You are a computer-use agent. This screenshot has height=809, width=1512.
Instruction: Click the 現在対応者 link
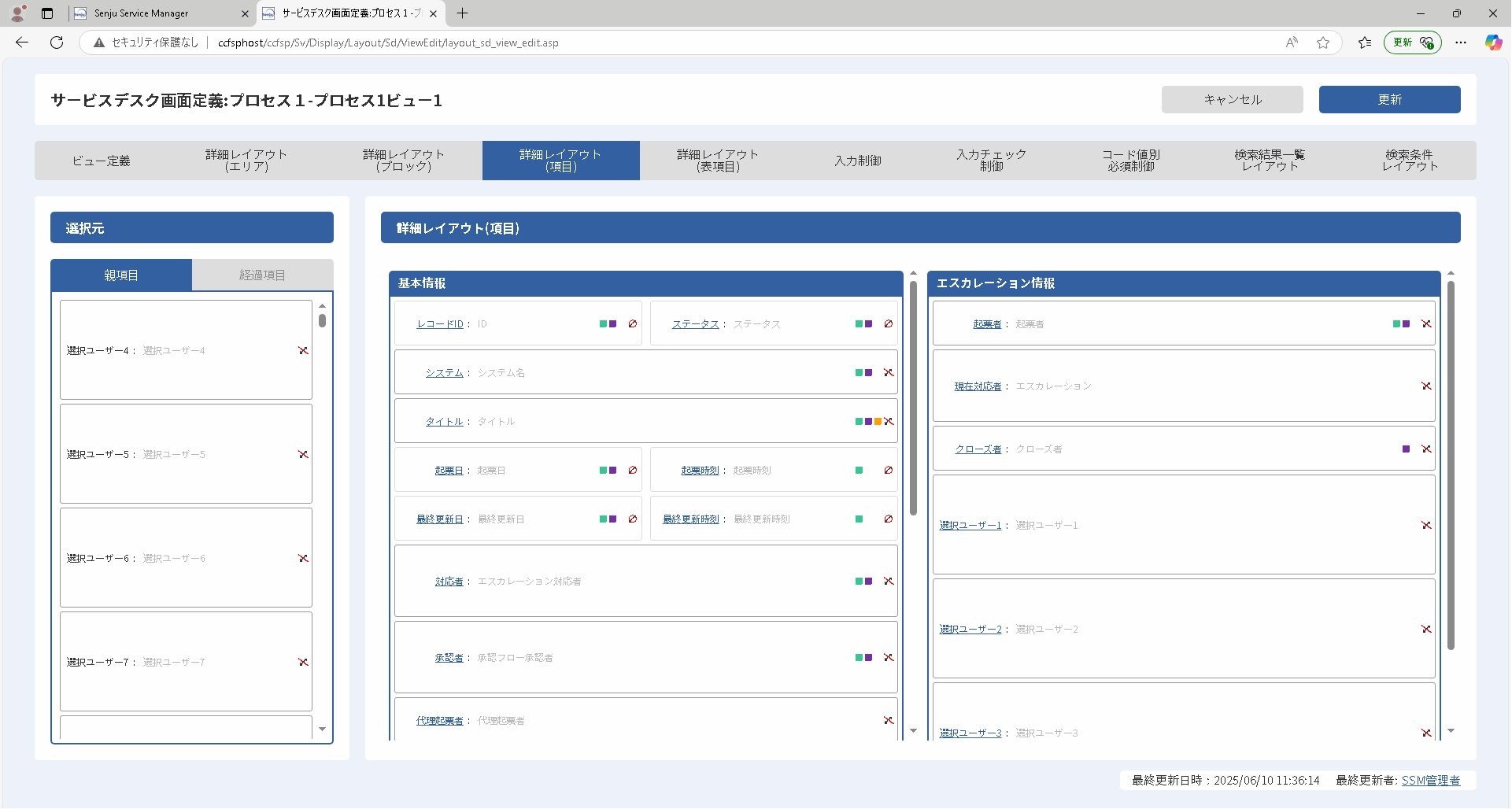click(978, 386)
